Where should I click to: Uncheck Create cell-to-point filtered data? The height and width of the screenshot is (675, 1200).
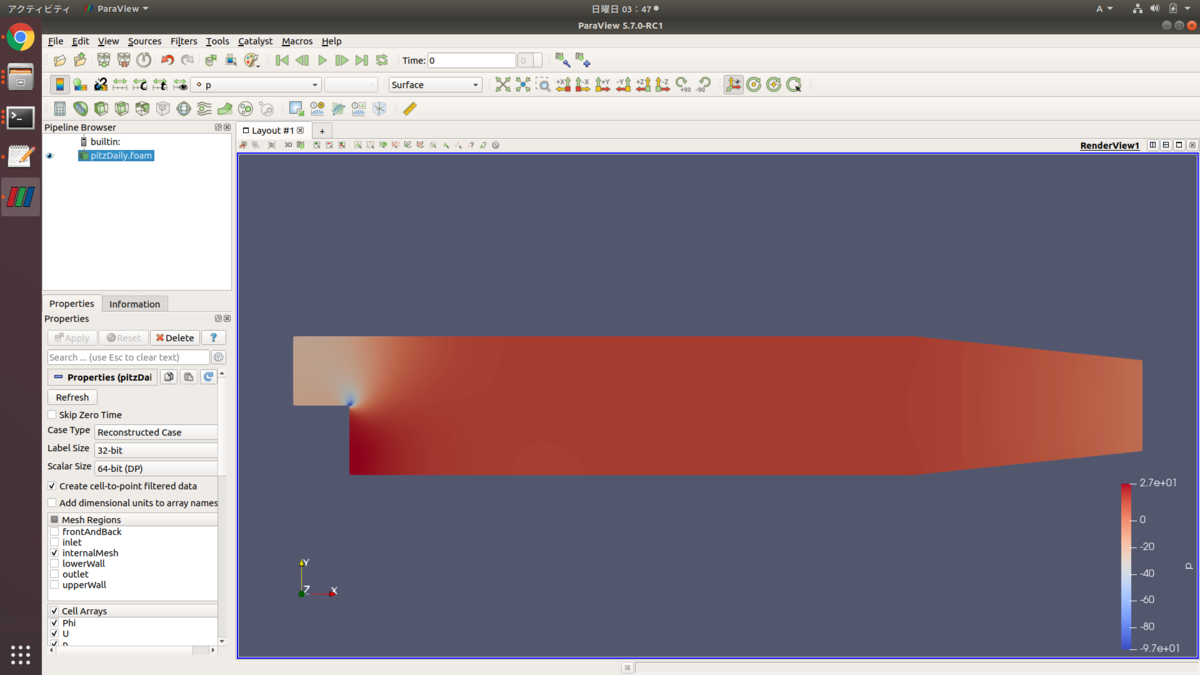[x=52, y=486]
